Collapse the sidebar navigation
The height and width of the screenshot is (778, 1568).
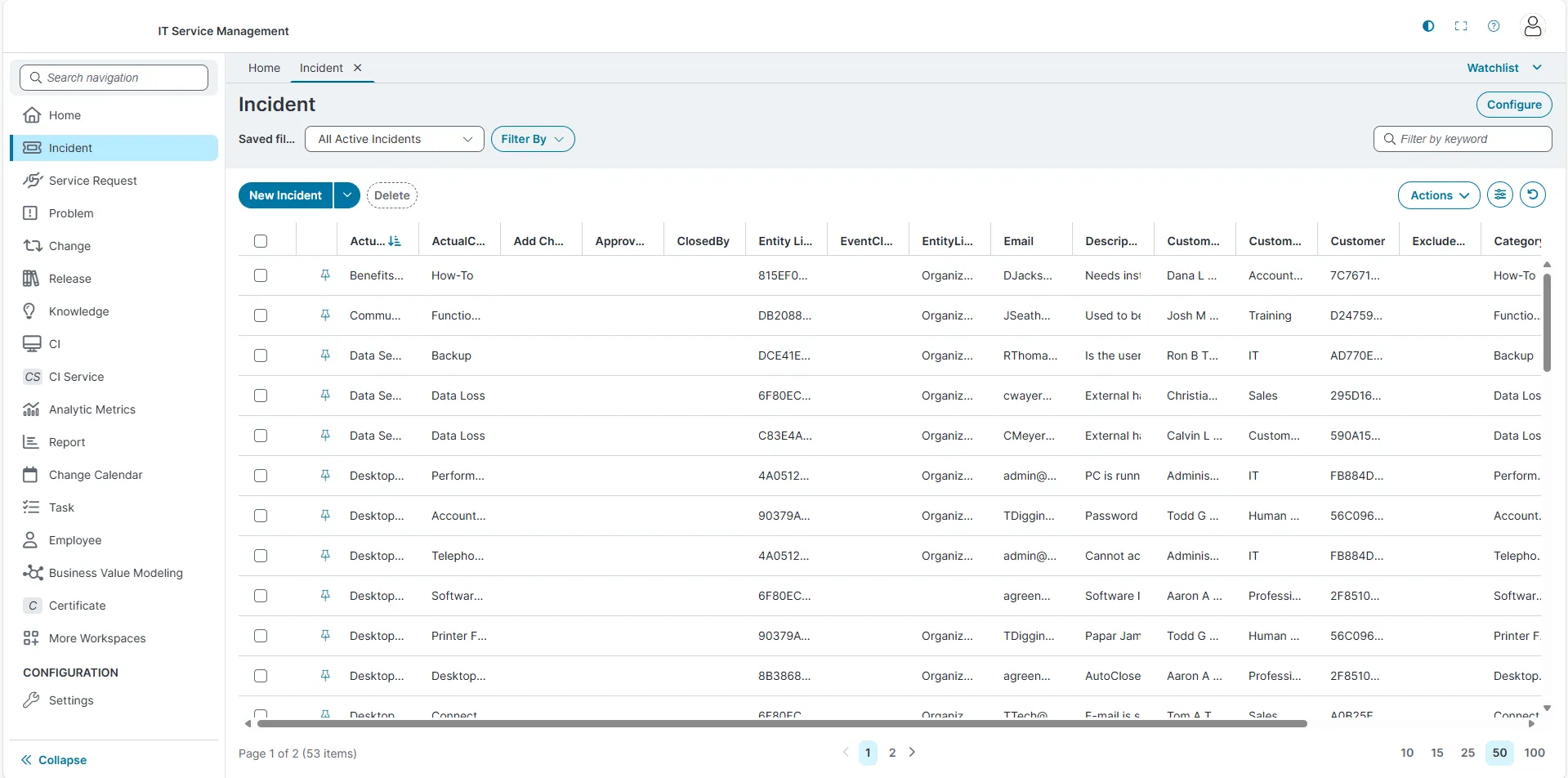coord(54,760)
